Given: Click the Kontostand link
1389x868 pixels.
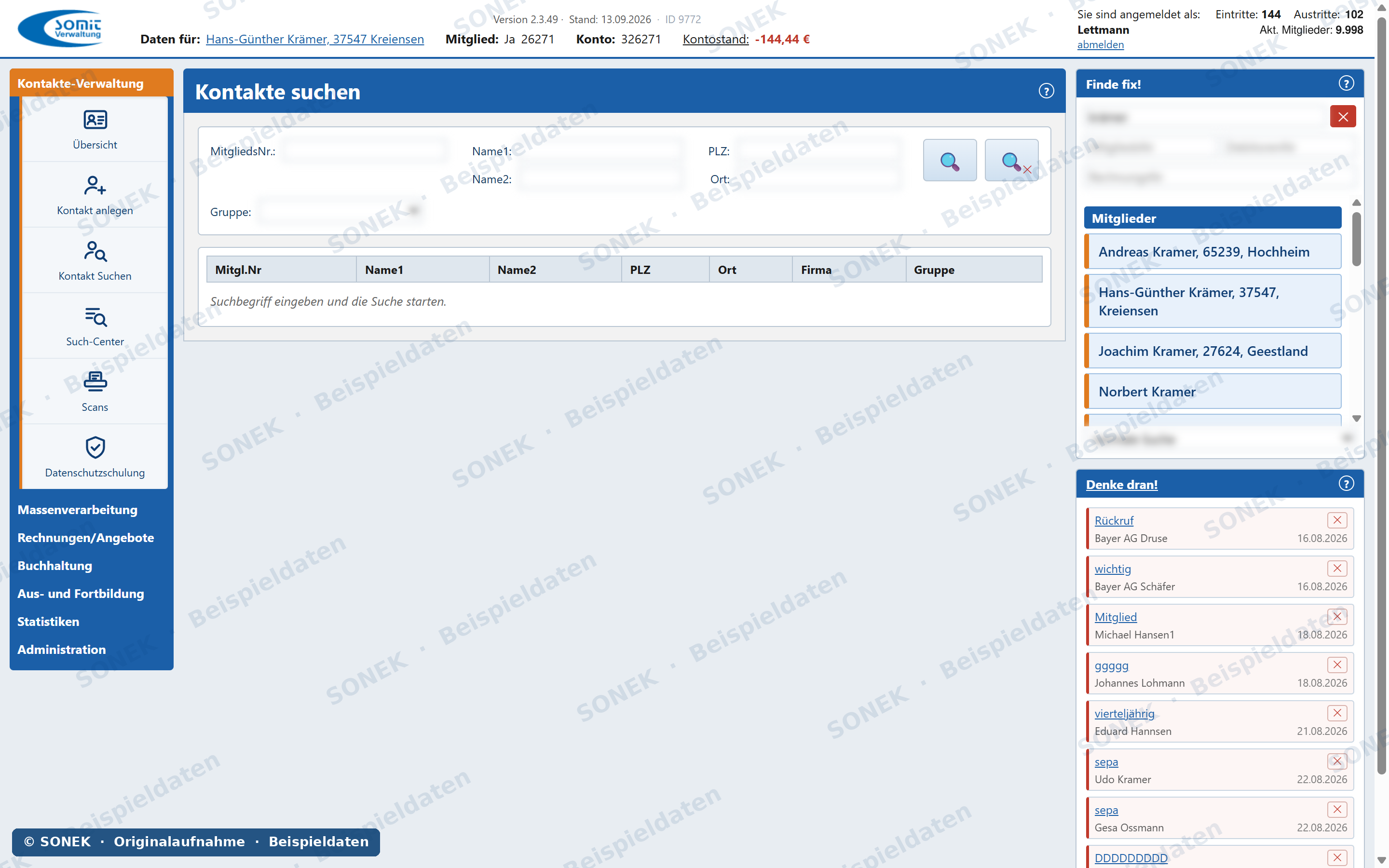Looking at the screenshot, I should coord(715,39).
